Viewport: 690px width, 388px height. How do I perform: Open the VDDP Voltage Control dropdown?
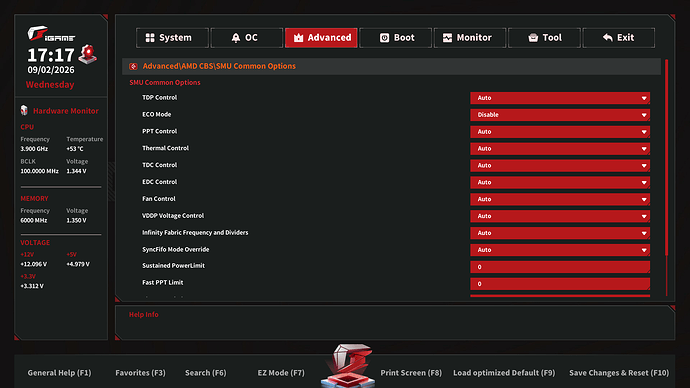click(x=560, y=216)
